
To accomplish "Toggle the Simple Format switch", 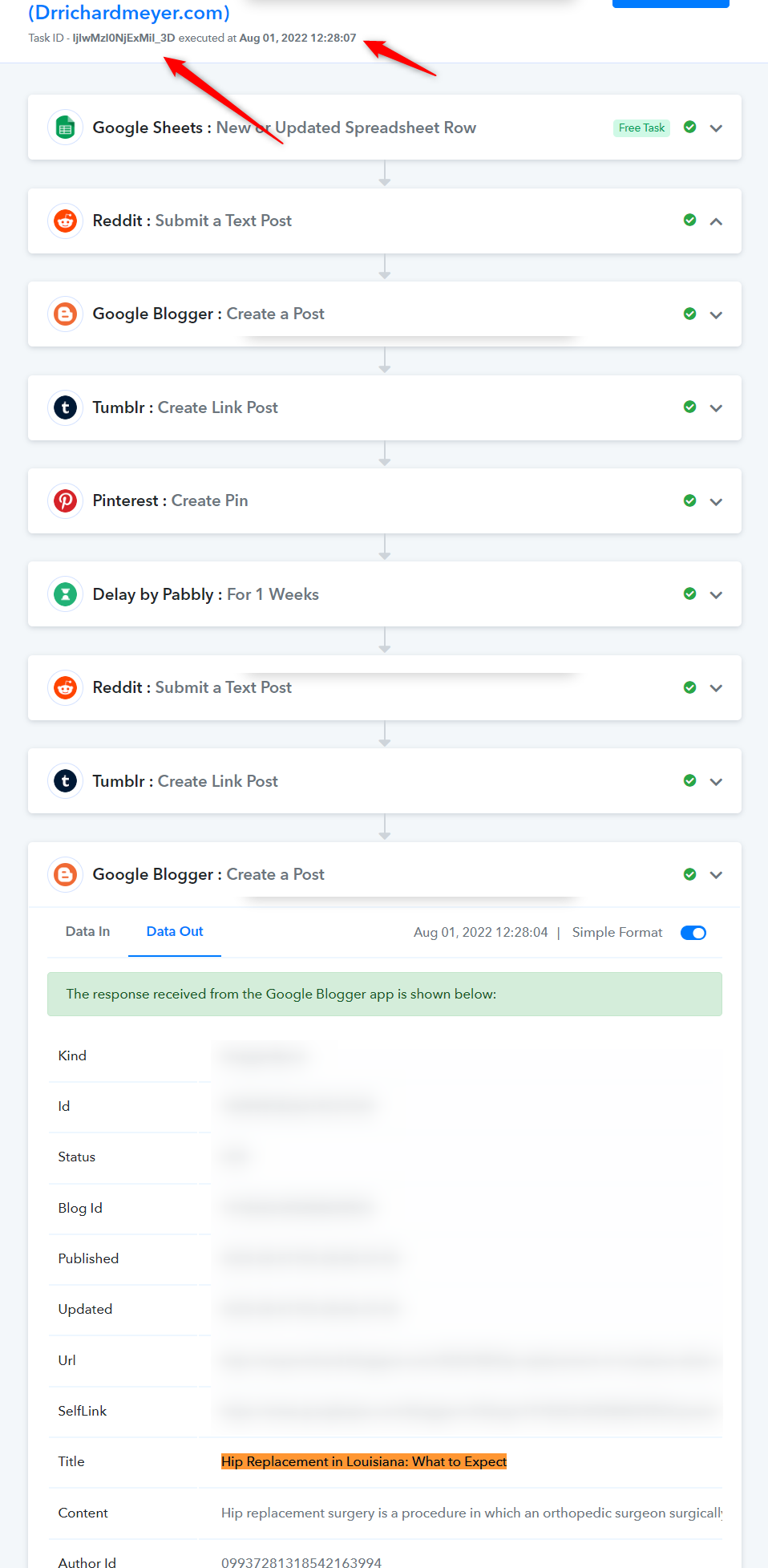I will (x=693, y=933).
